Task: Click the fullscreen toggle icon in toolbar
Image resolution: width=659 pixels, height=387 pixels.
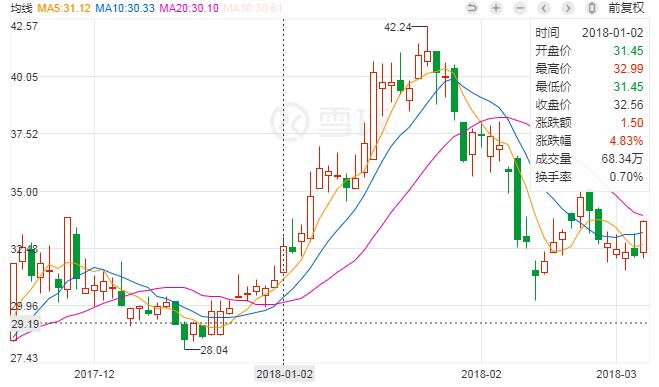Action: (592, 8)
